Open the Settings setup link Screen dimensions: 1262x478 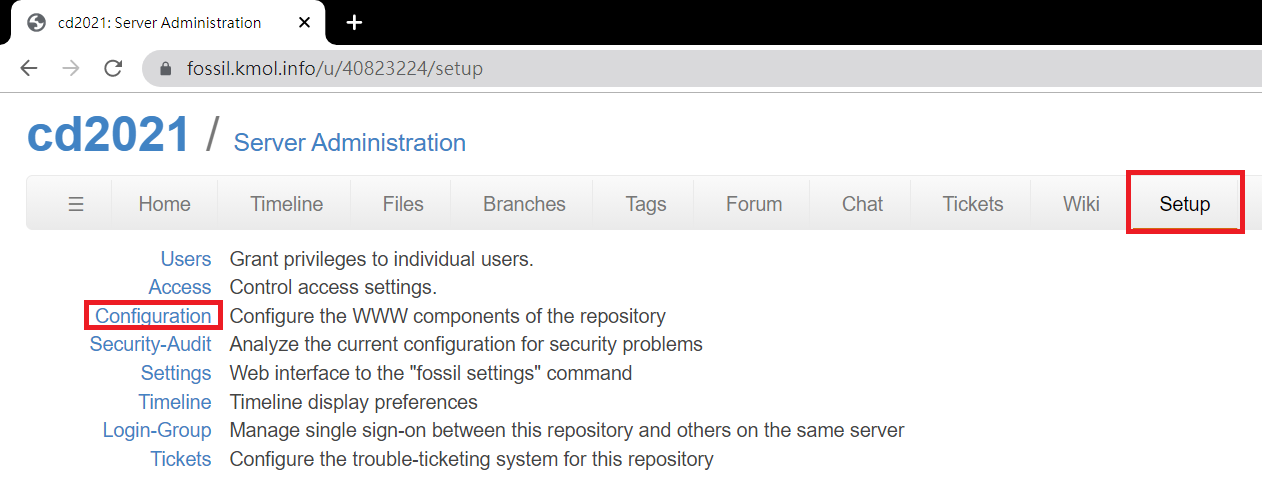coord(176,373)
